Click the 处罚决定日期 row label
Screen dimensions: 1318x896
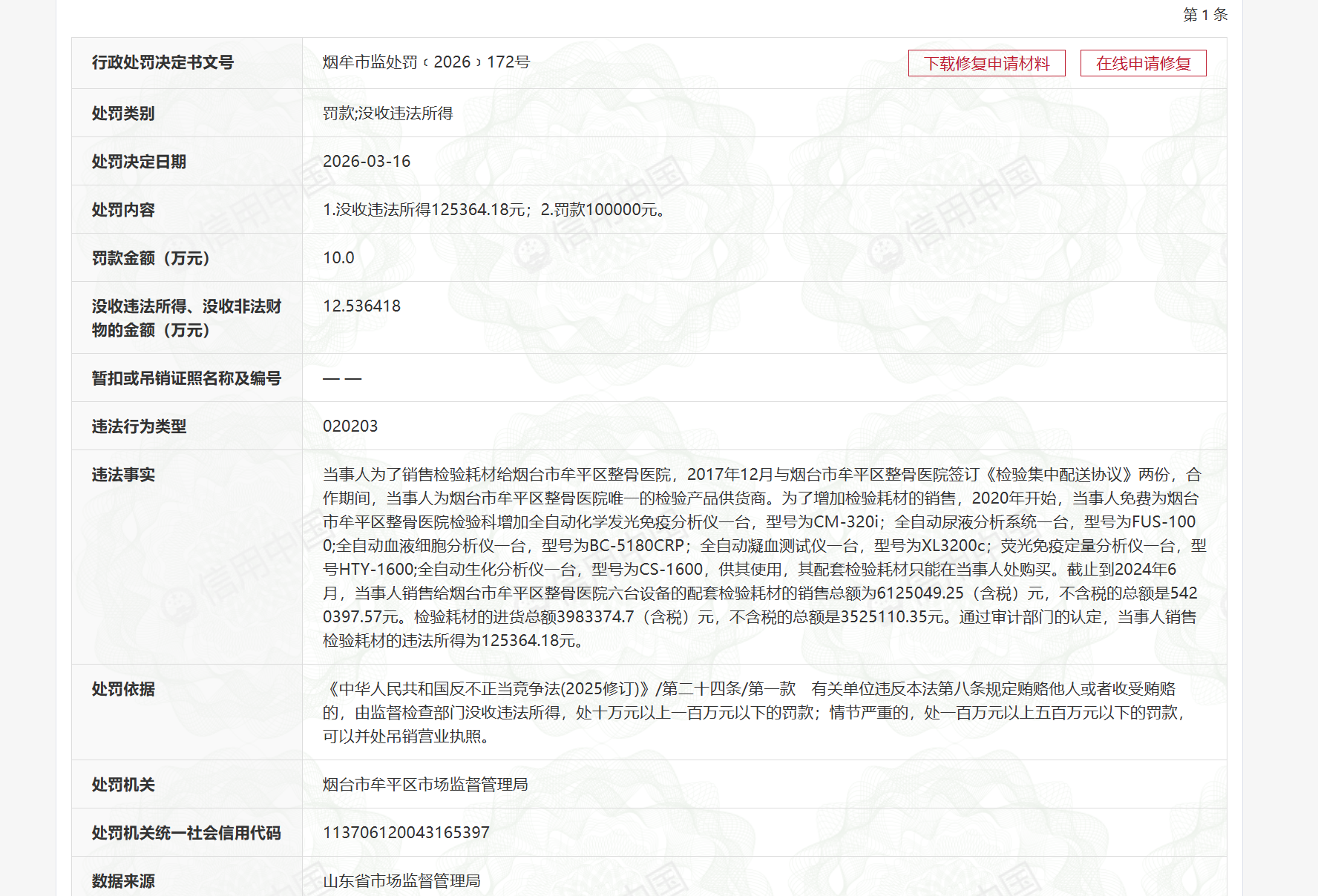coord(139,162)
